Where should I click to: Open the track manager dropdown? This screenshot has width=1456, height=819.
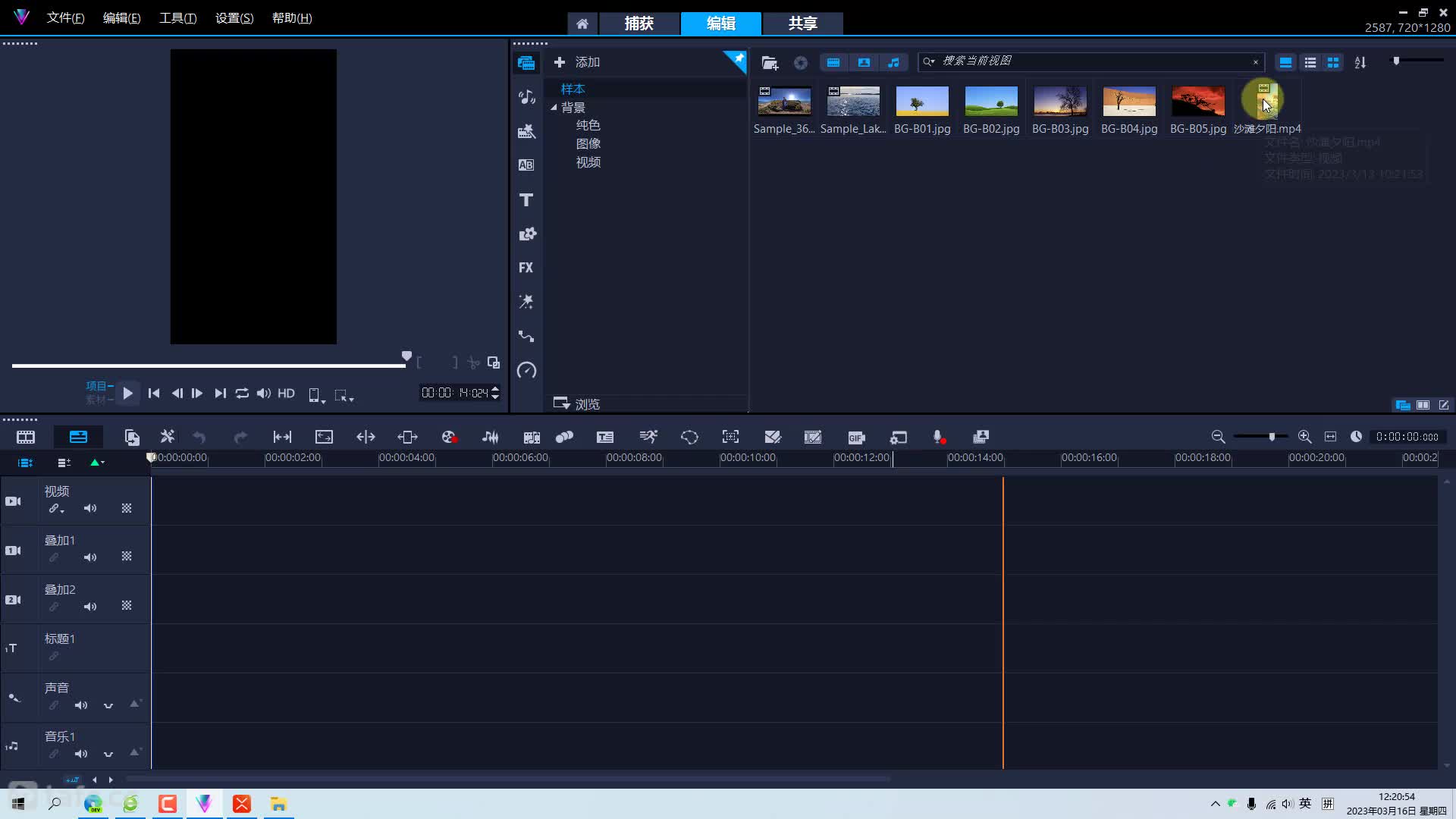64,463
